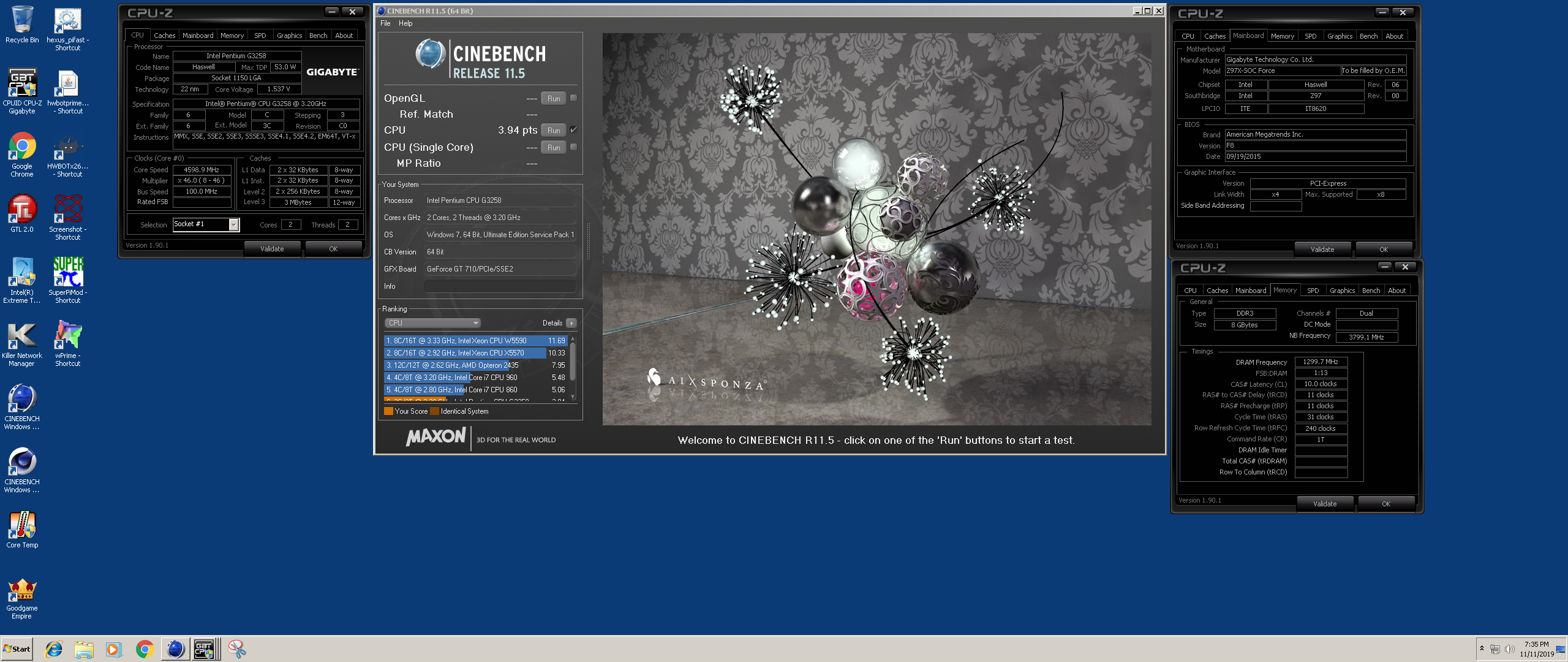This screenshot has width=1568, height=662.
Task: Run the CPU (Single Core) benchmark
Action: point(554,147)
